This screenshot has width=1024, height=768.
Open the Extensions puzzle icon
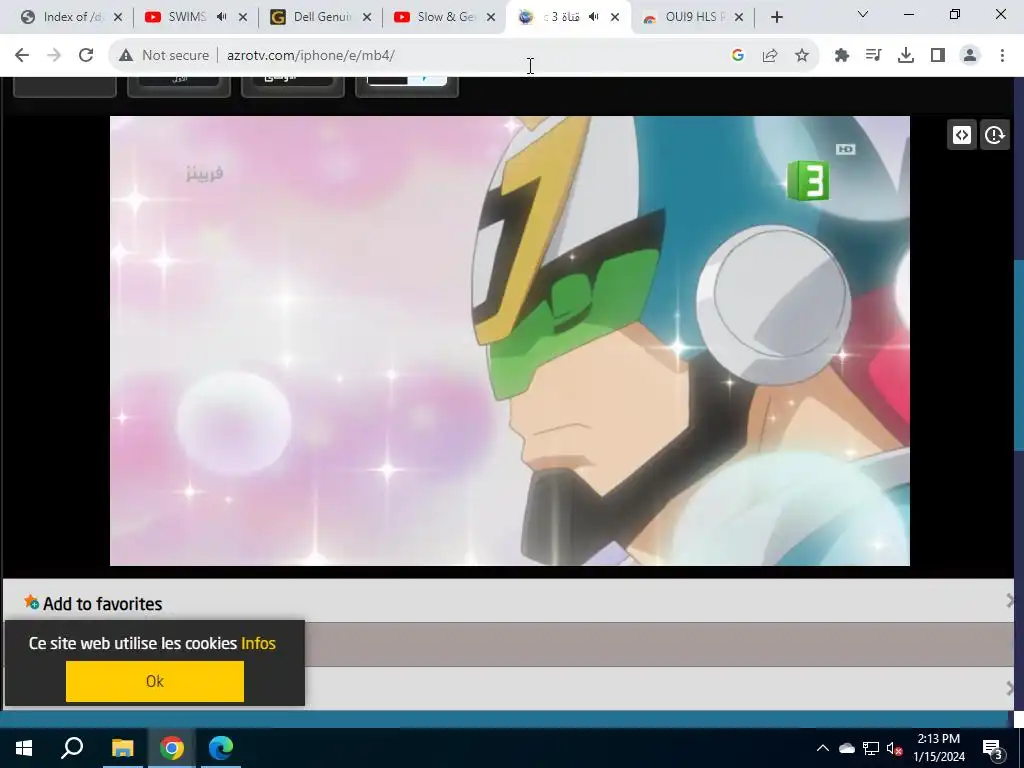pyautogui.click(x=842, y=56)
